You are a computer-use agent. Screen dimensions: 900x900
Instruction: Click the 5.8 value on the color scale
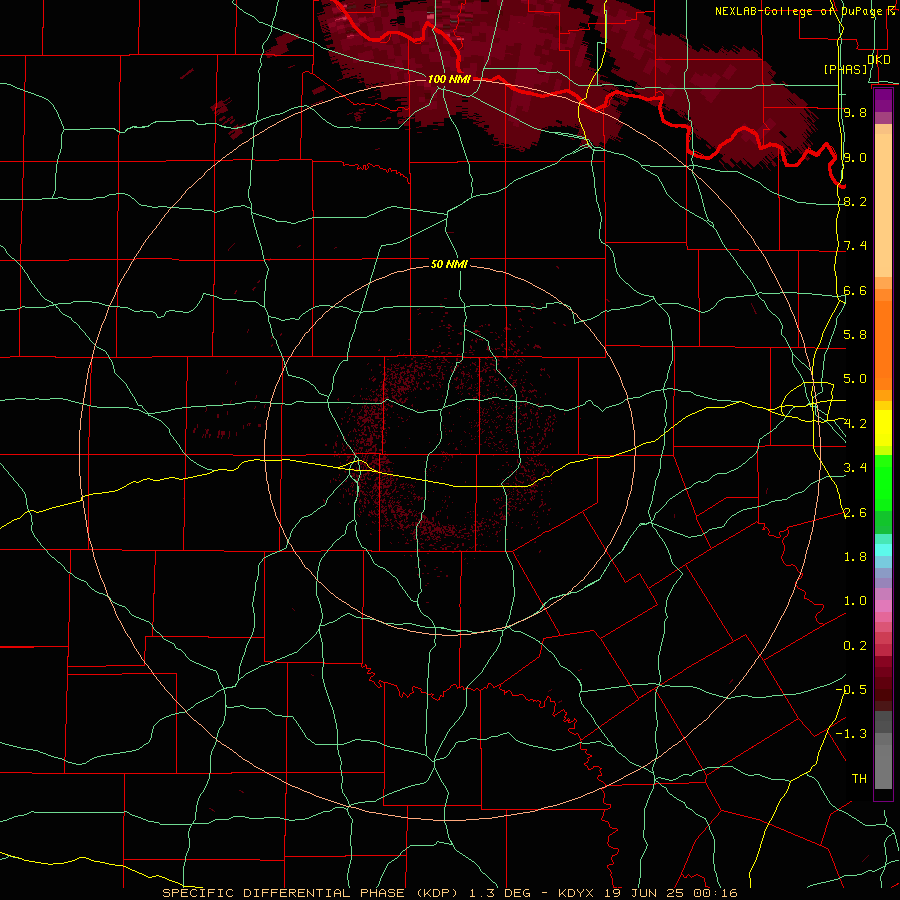(855, 335)
